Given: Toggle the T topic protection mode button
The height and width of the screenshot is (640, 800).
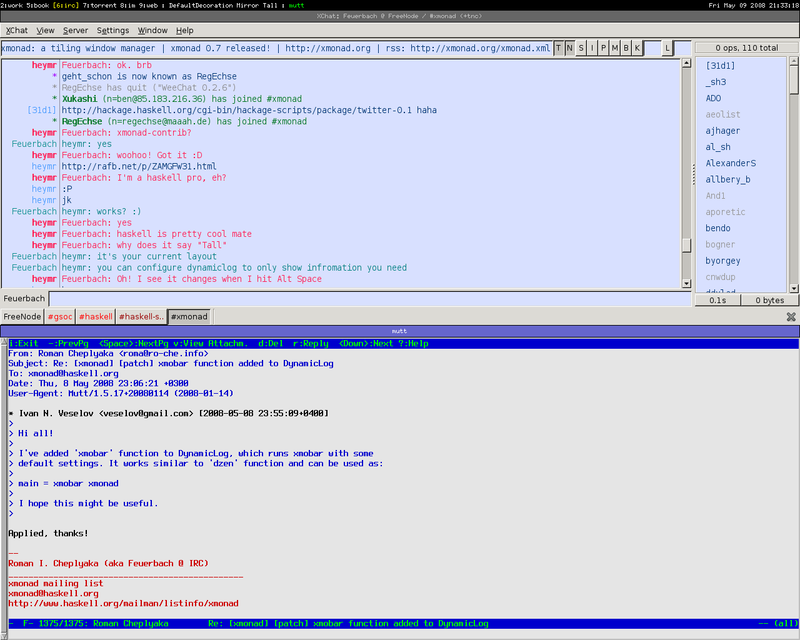Looking at the screenshot, I should (x=559, y=48).
